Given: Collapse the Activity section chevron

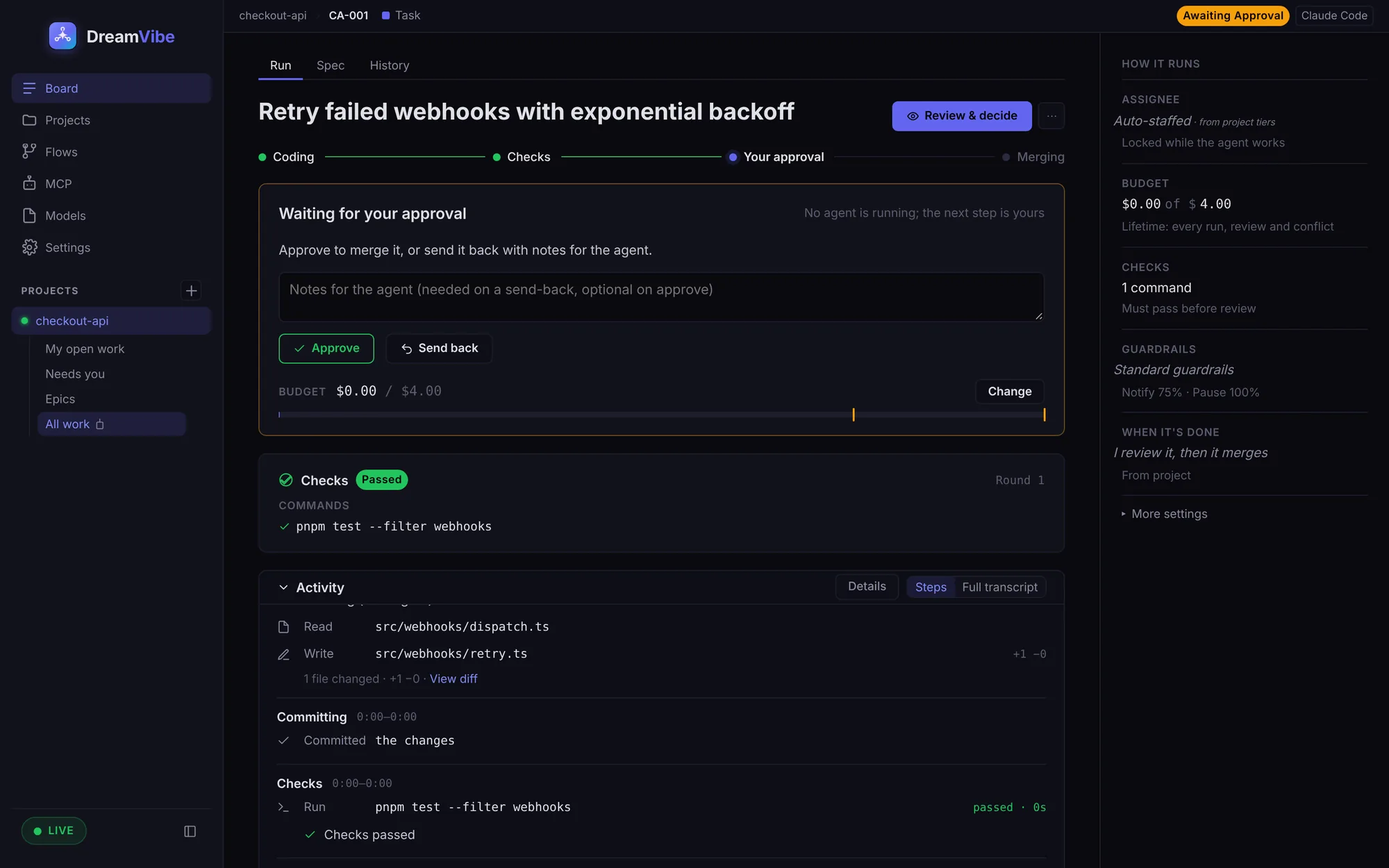Looking at the screenshot, I should point(283,587).
